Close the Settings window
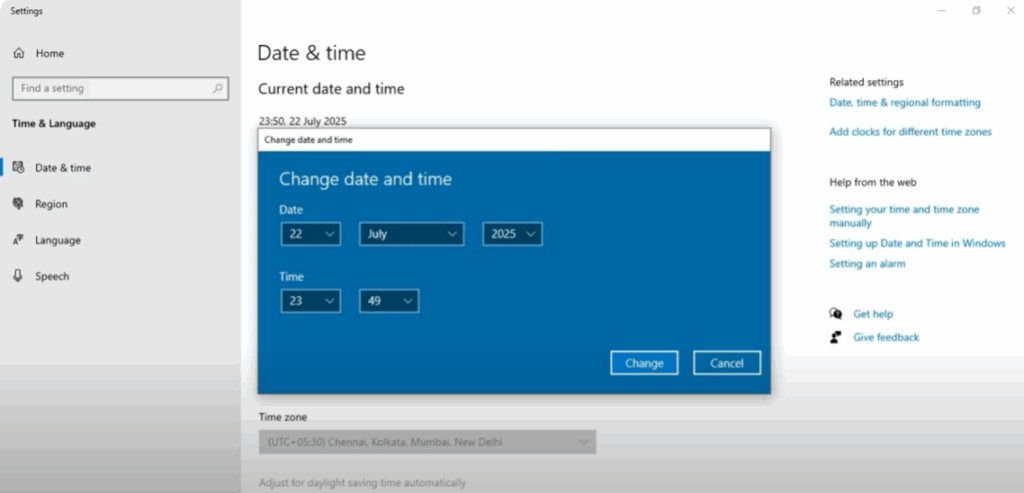Screen dimensions: 1024x493 click(1010, 10)
